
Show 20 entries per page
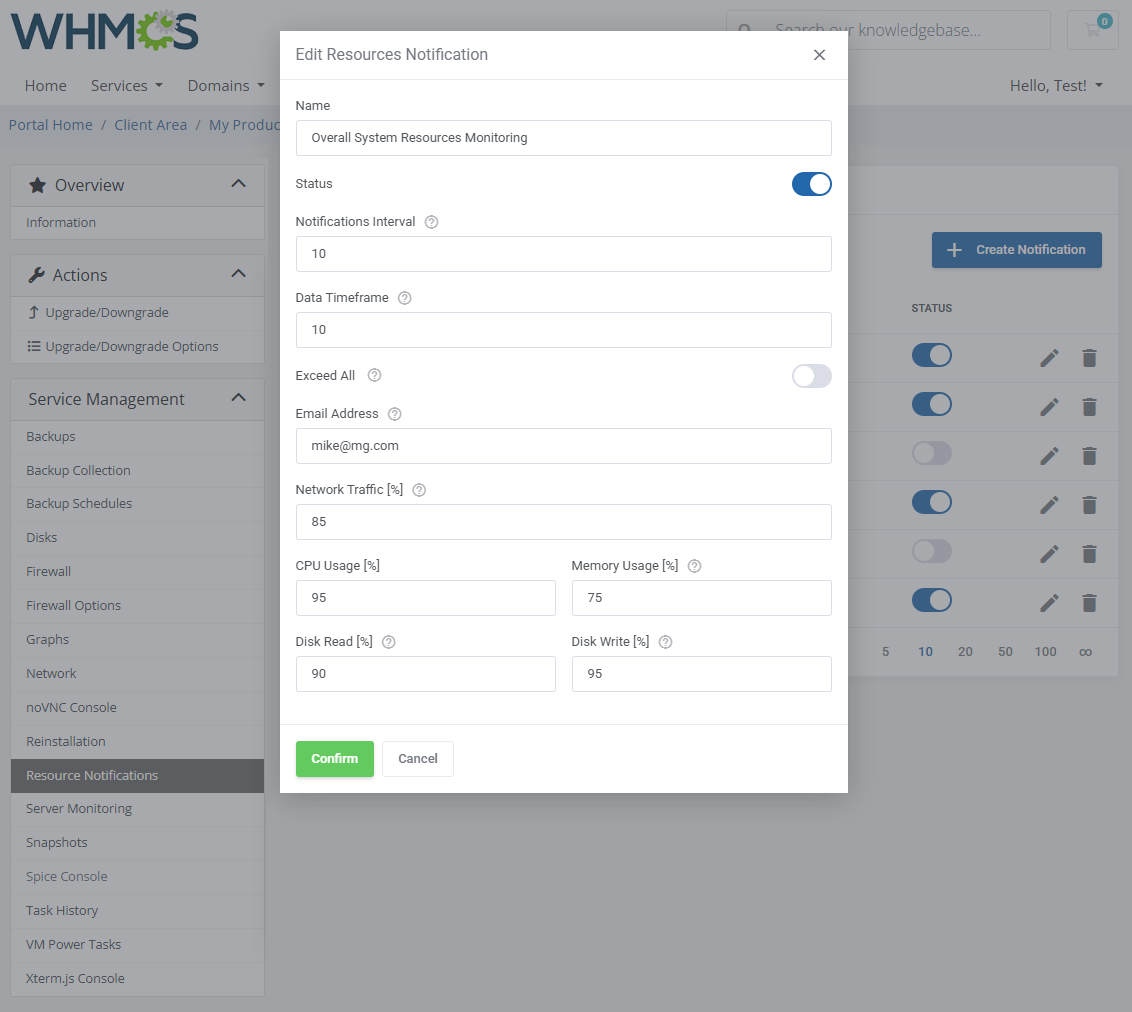point(965,652)
